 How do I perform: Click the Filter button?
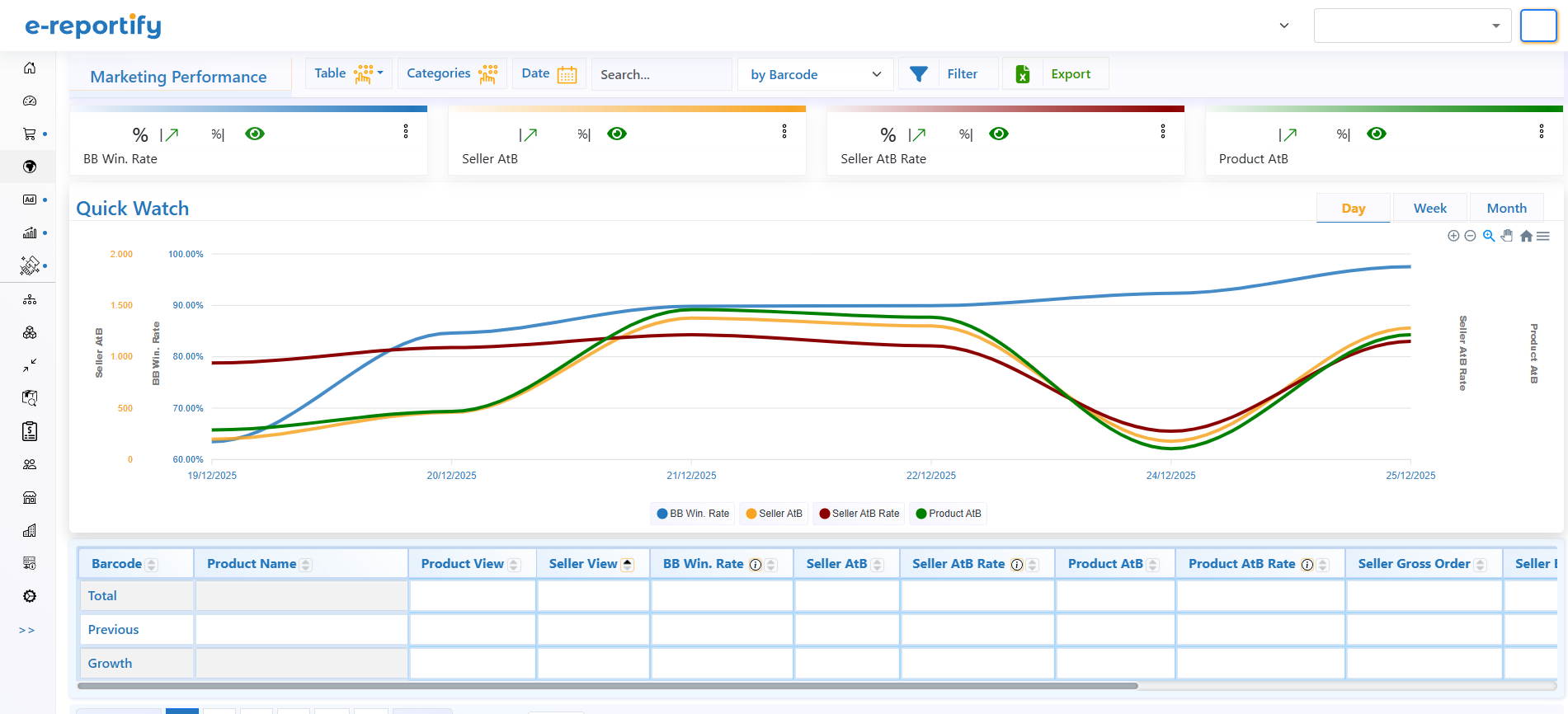click(x=947, y=74)
